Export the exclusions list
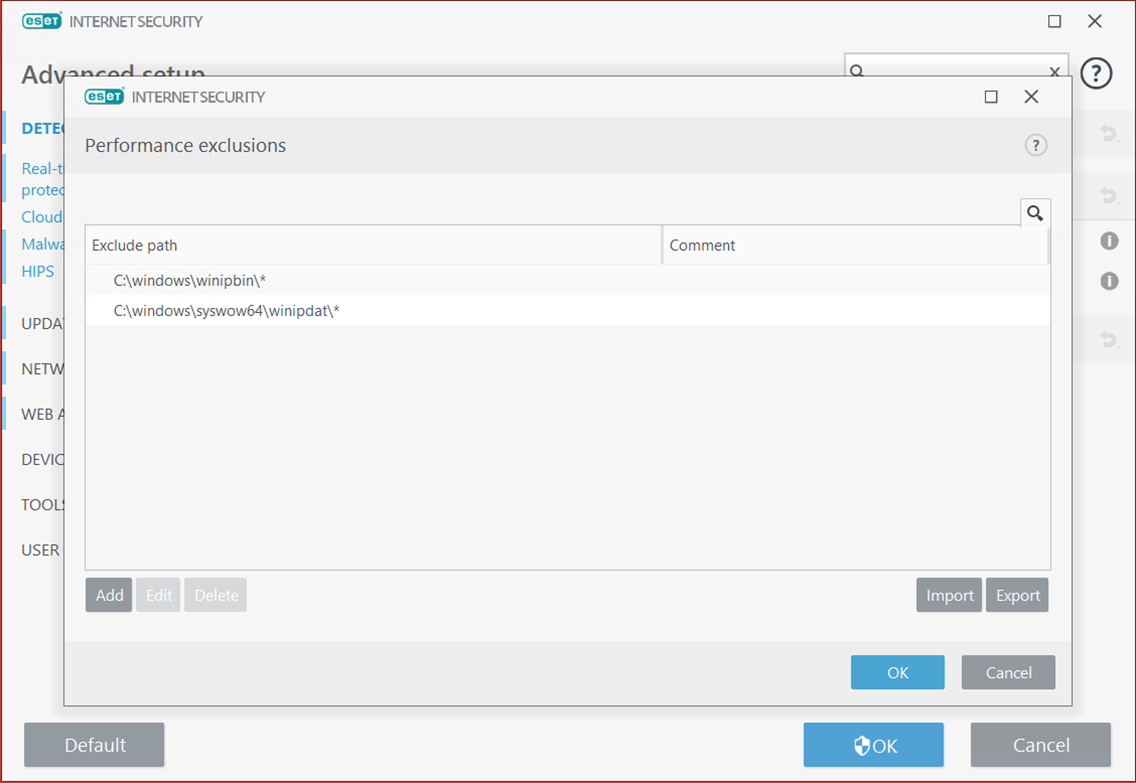 tap(1017, 595)
